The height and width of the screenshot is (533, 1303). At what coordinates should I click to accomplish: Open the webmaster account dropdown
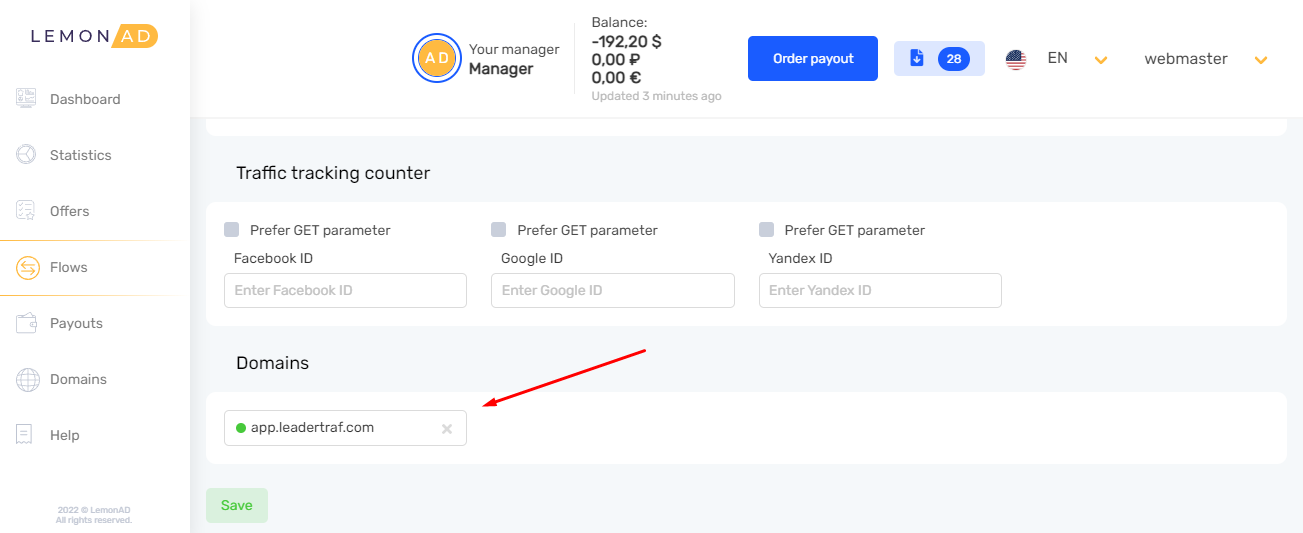1260,60
